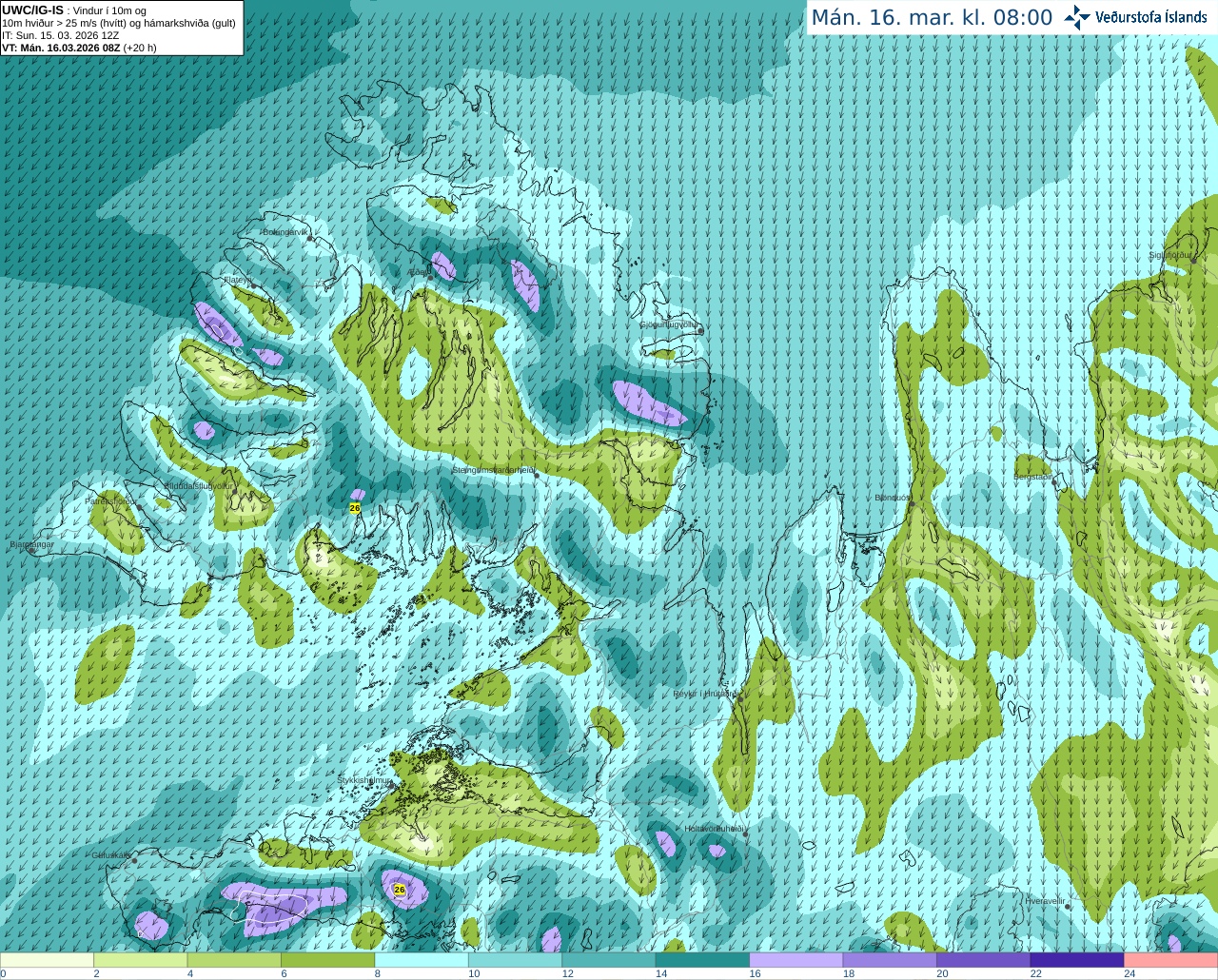Click the Gufuskálar station label
This screenshot has height=980, width=1218.
click(x=111, y=855)
